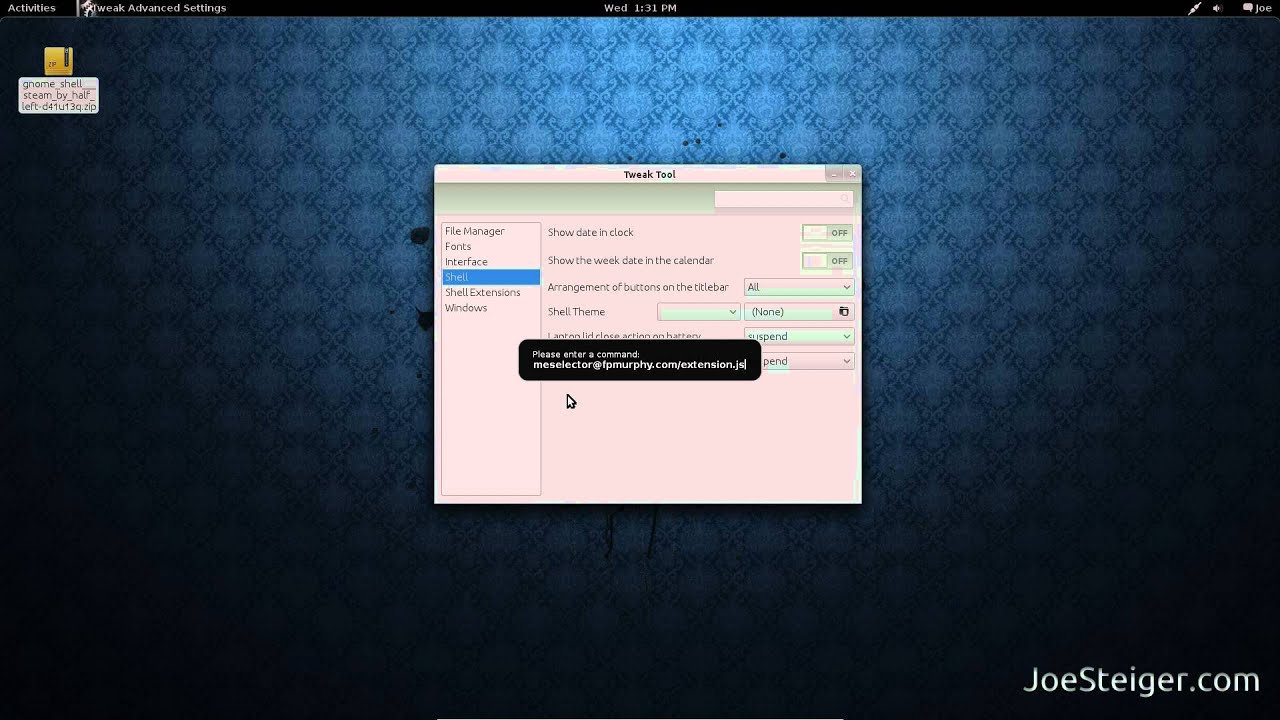Click the 'Shell Theme' label

click(576, 312)
